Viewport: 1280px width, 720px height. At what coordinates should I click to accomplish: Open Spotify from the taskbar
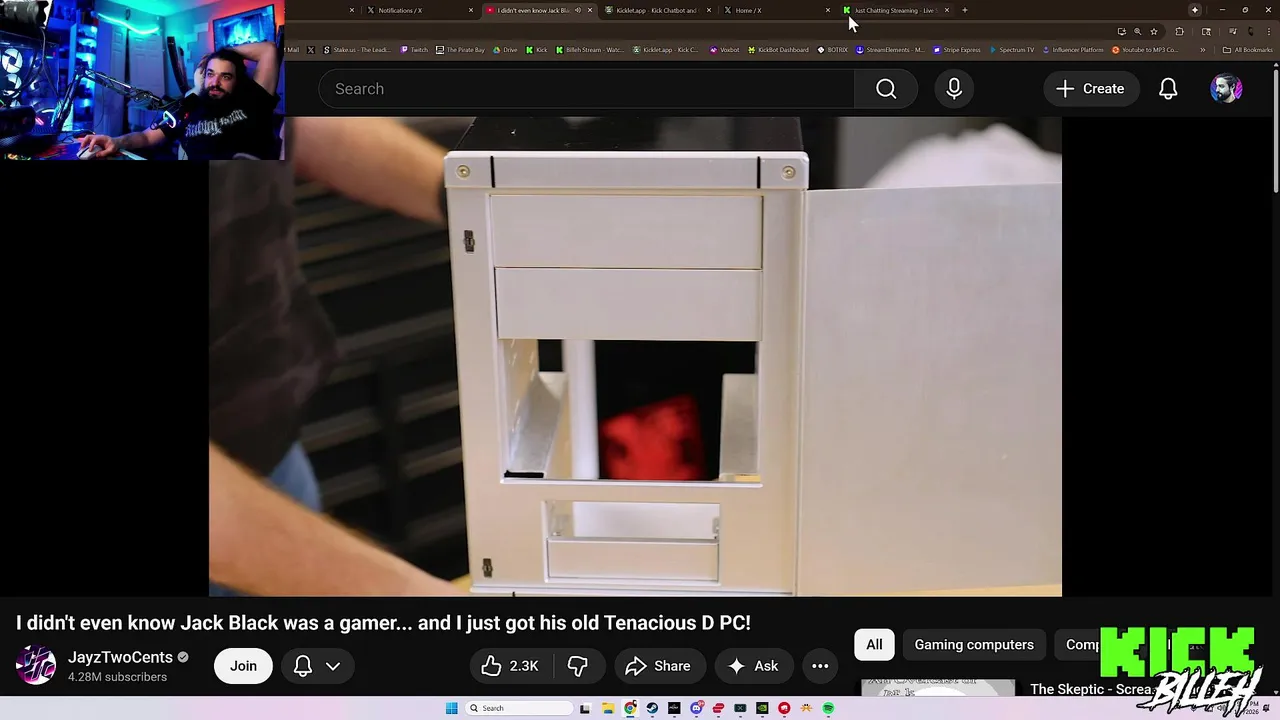click(829, 708)
